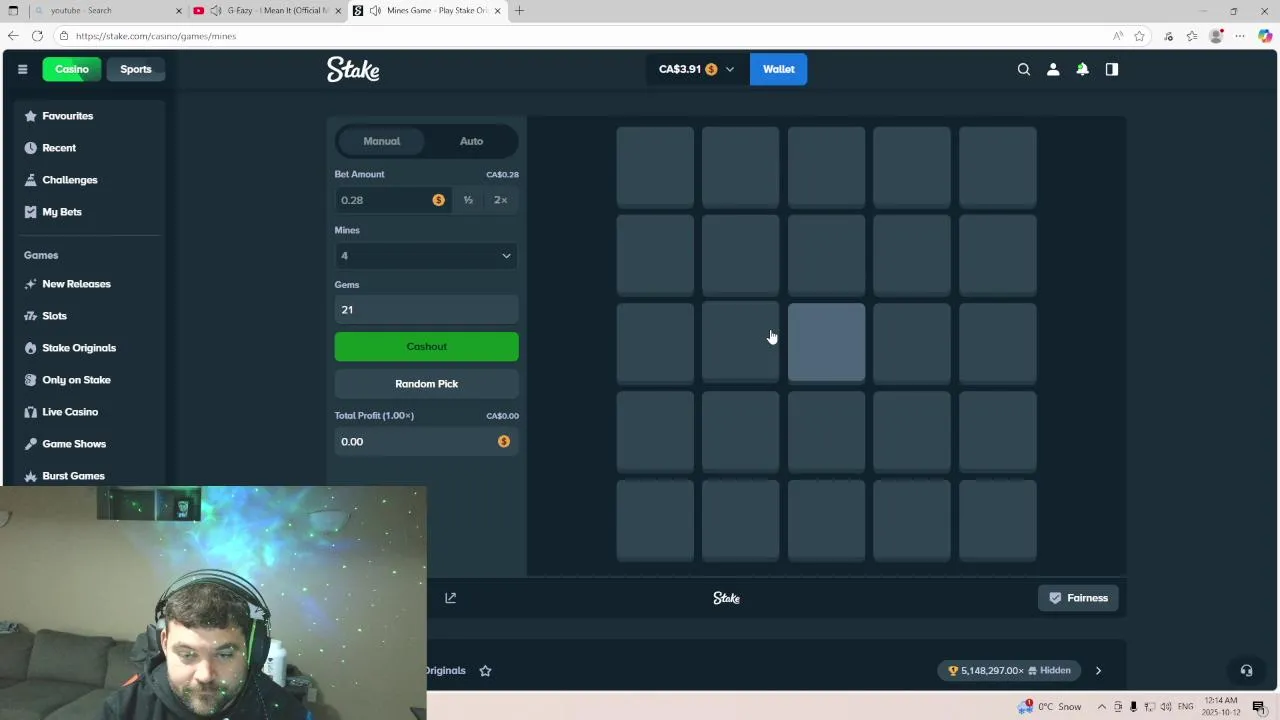The image size is (1280, 720).
Task: Mute the G-Eazy YouTube tab audio
Action: click(x=215, y=10)
